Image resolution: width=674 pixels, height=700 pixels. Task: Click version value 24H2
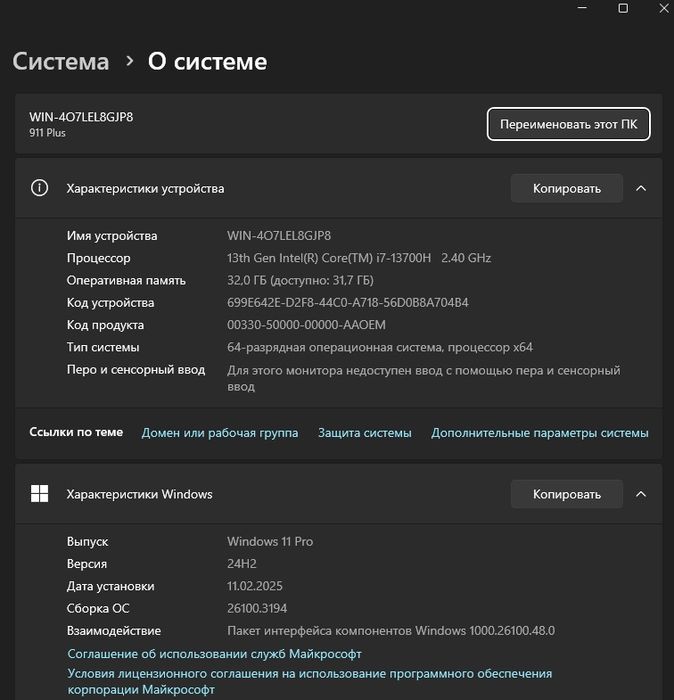click(241, 564)
